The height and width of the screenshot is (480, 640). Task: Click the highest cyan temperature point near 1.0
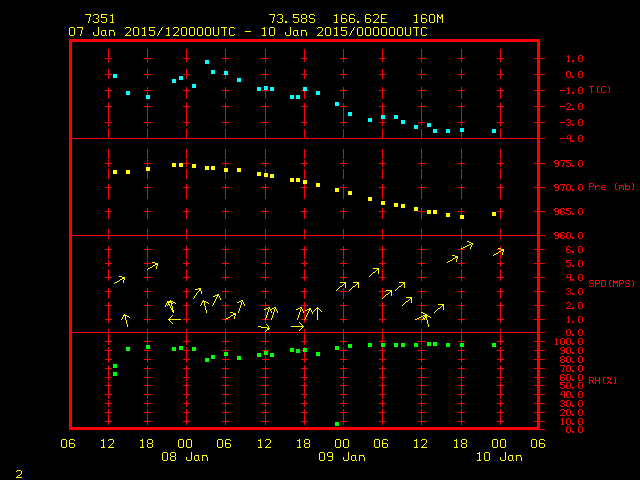point(207,62)
